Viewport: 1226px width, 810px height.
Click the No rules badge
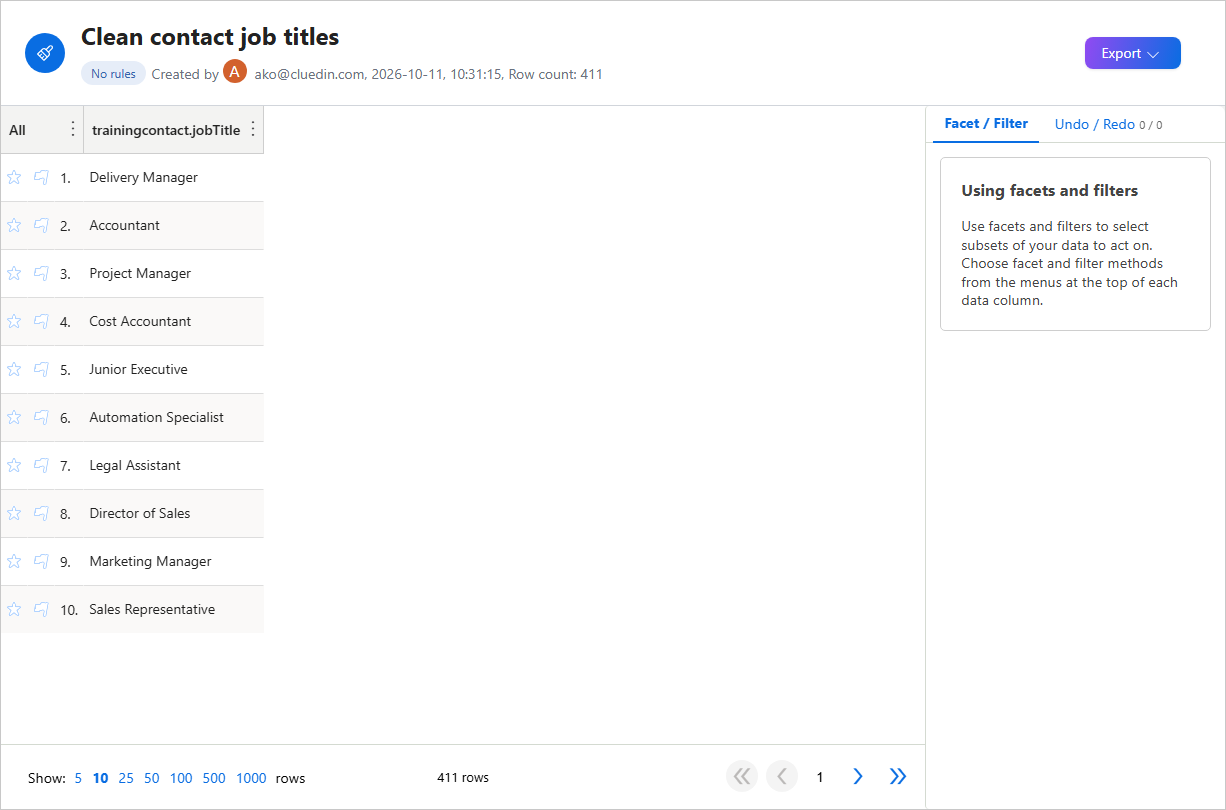pyautogui.click(x=113, y=74)
